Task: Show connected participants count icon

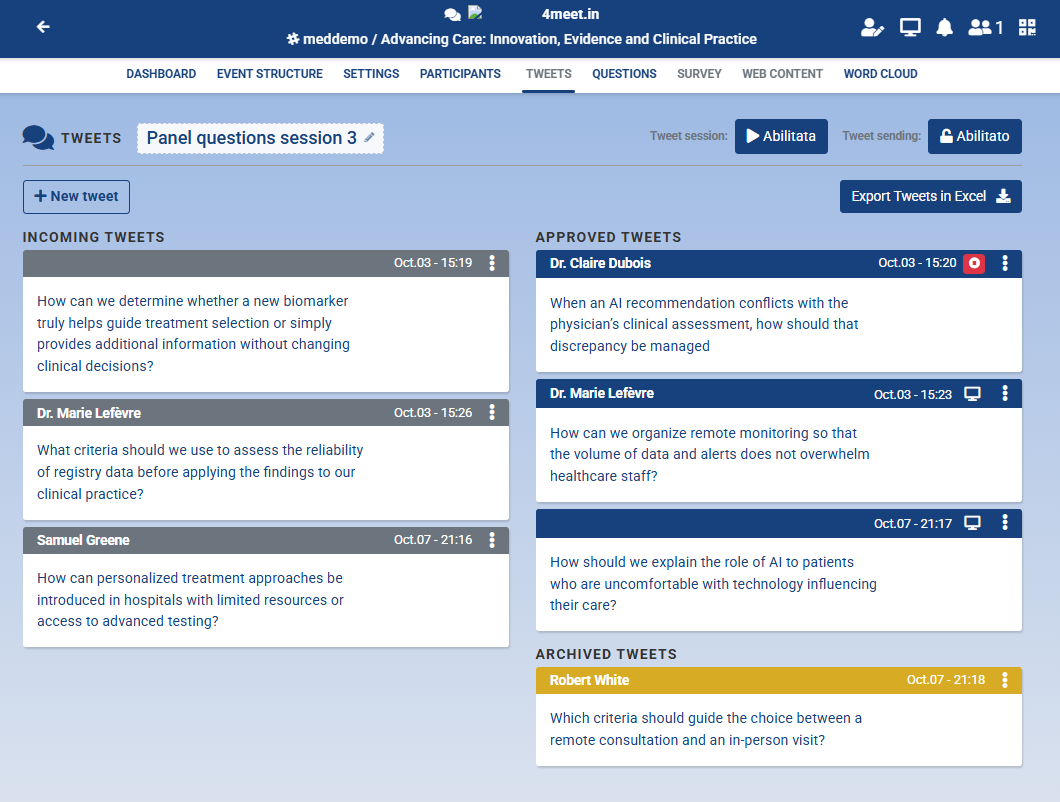Action: click(x=986, y=27)
